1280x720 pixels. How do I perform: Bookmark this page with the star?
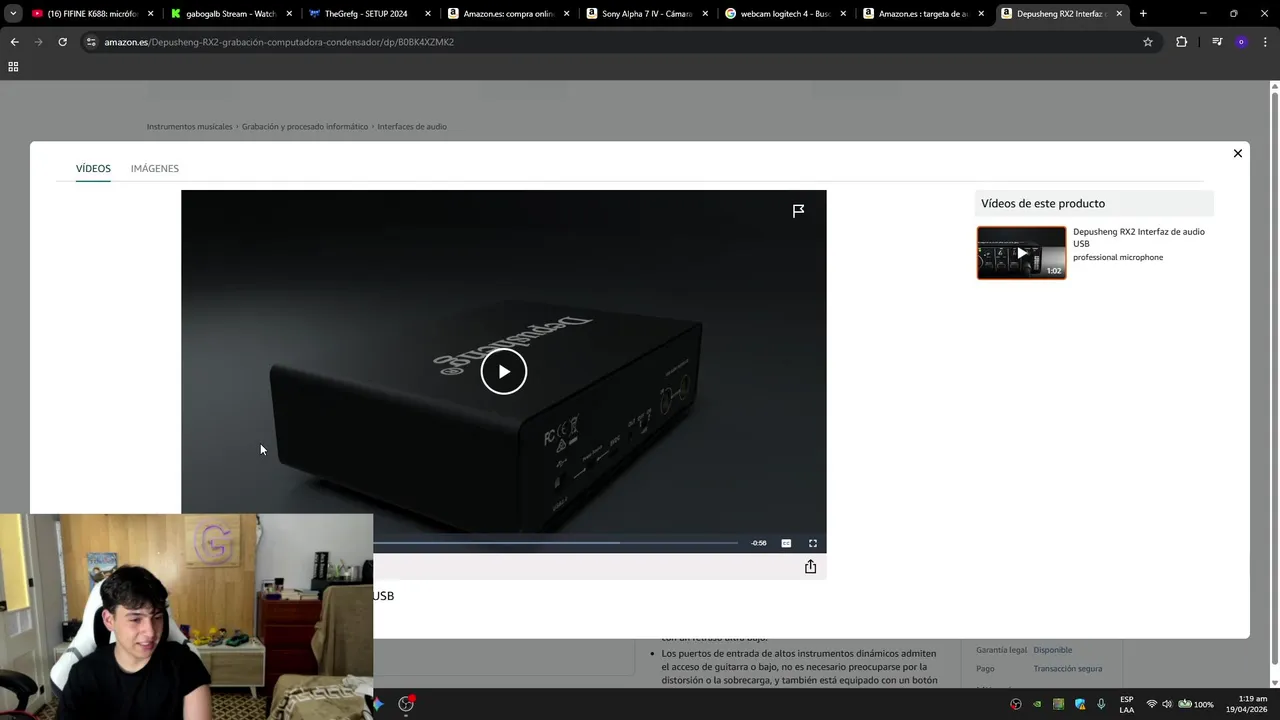[x=1148, y=42]
